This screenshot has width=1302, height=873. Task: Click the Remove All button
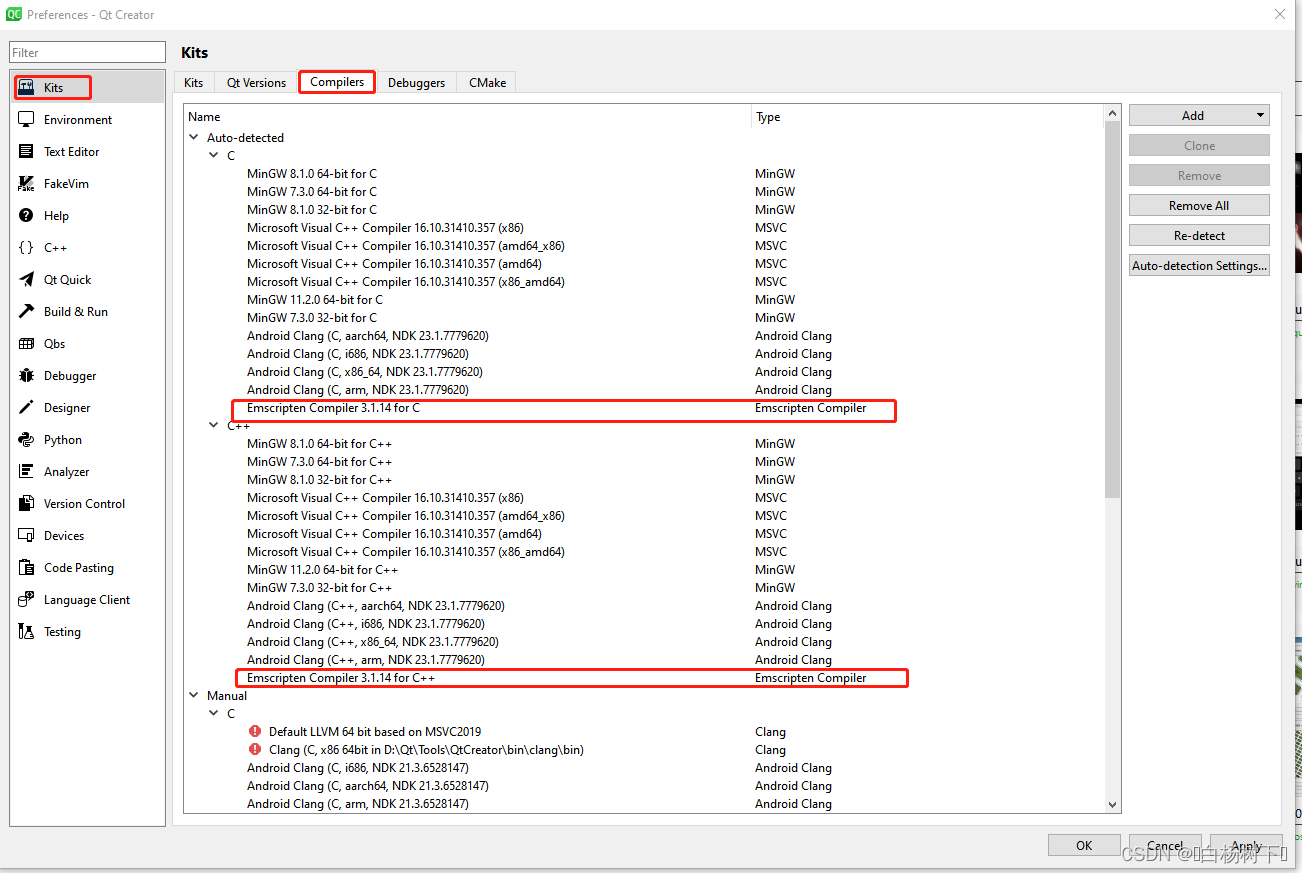click(x=1199, y=206)
